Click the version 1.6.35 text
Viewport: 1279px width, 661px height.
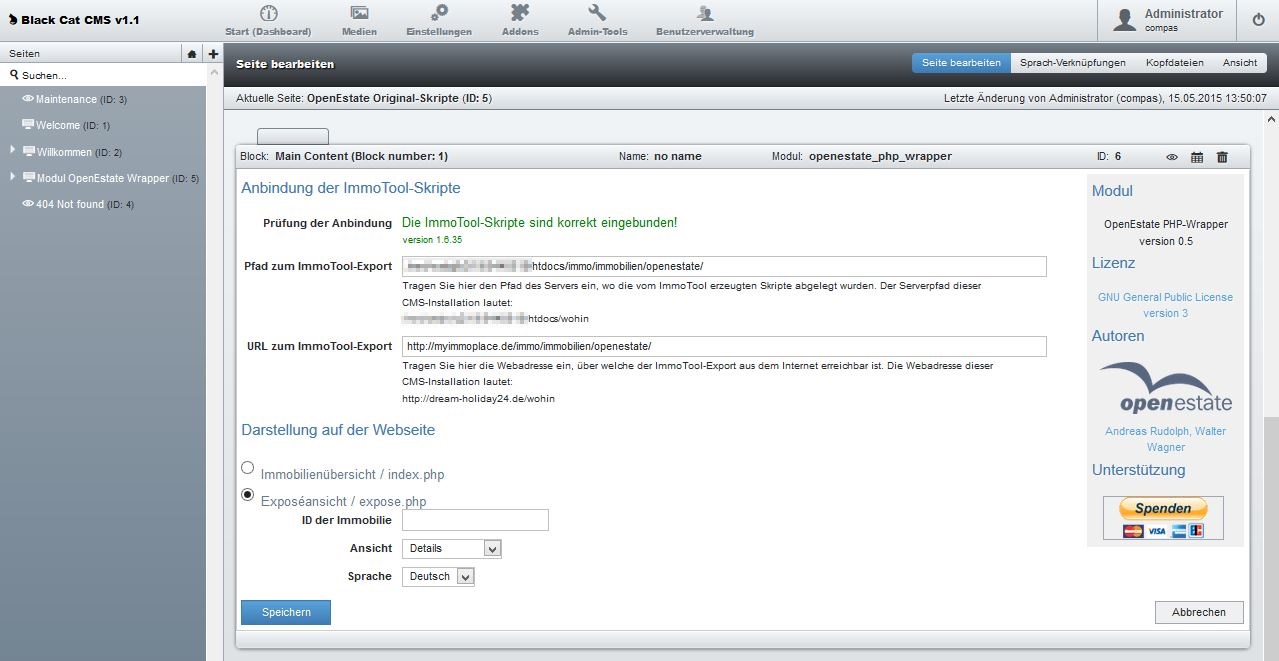click(x=432, y=240)
